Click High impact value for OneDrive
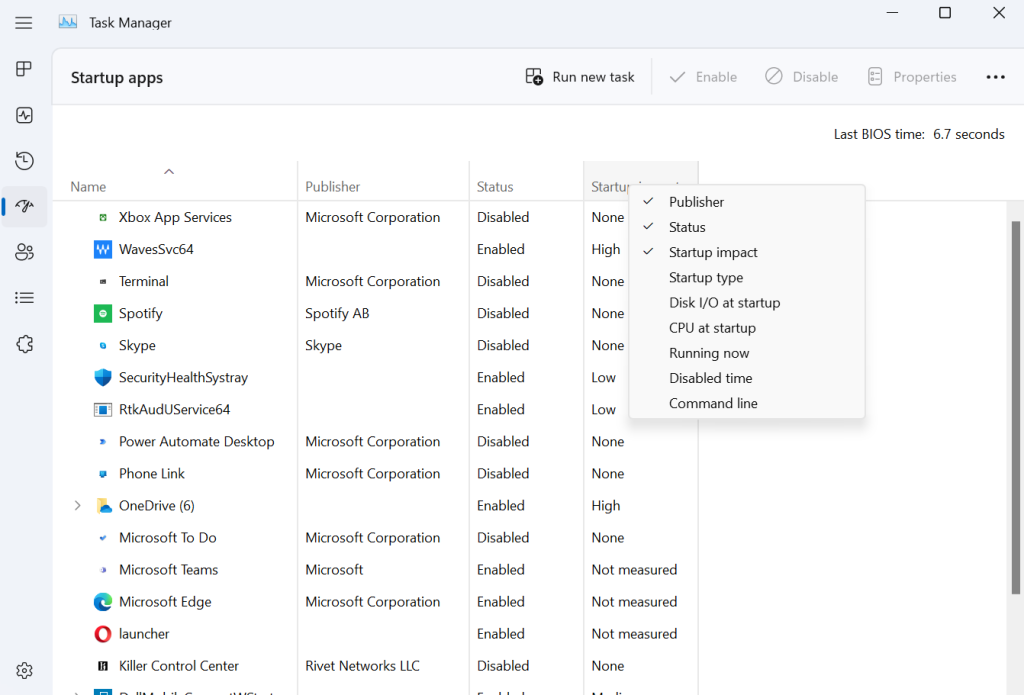The width and height of the screenshot is (1024, 695). [606, 506]
